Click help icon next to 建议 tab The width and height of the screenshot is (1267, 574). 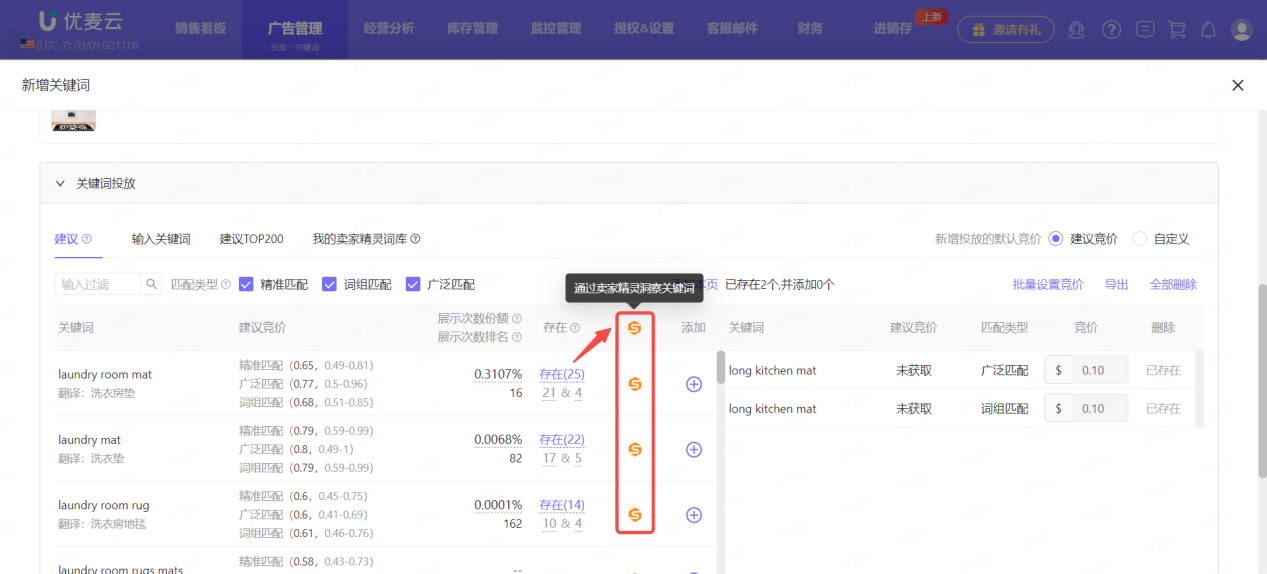87,239
